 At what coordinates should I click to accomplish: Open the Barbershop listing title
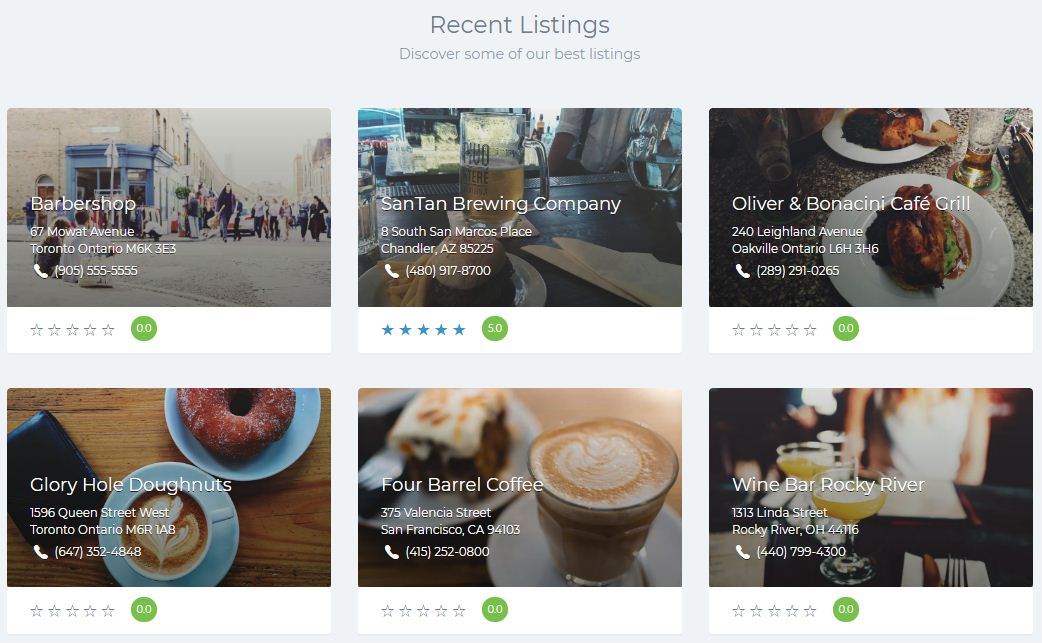pyautogui.click(x=83, y=204)
